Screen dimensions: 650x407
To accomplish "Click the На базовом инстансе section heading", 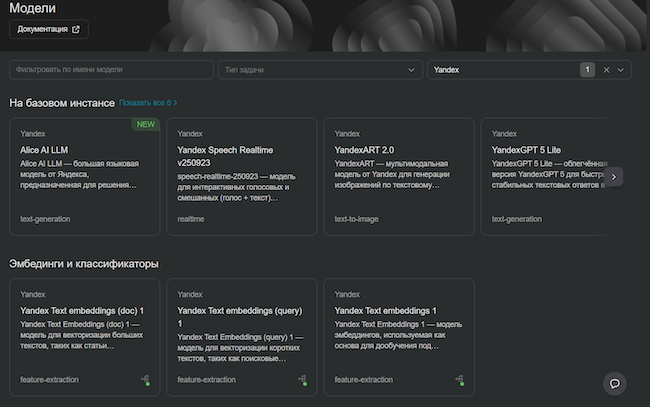I will pos(62,103).
